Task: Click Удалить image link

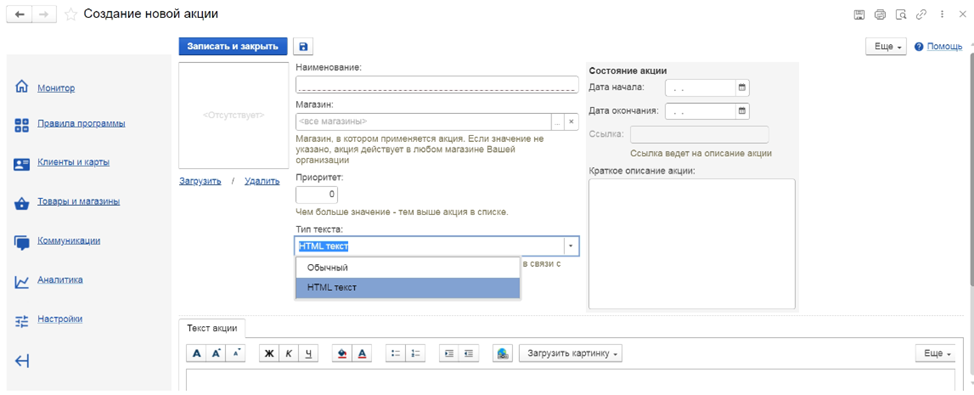Action: (262, 181)
